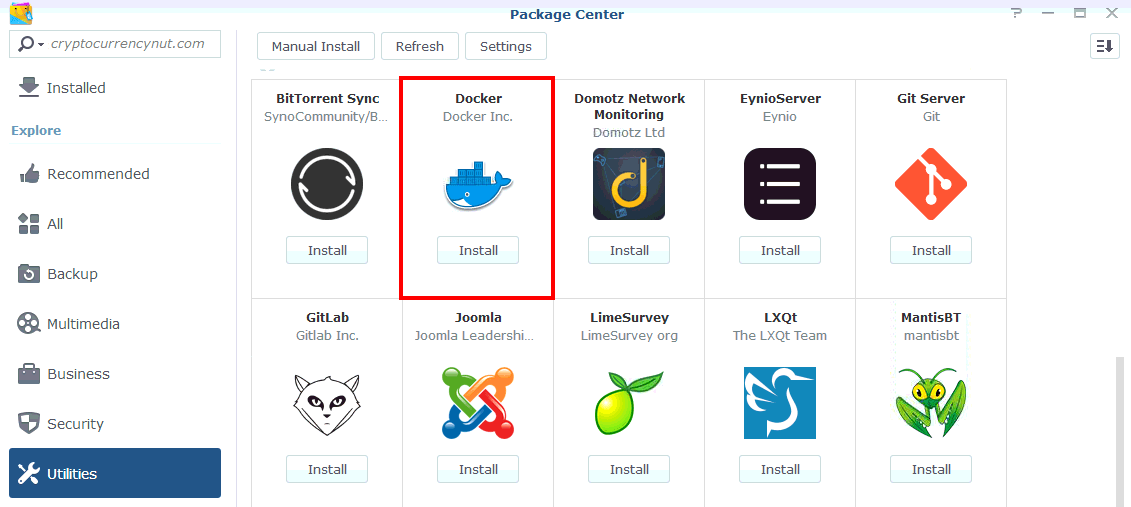The image size is (1131, 507).
Task: Click the MantisBT package title
Action: (x=930, y=317)
